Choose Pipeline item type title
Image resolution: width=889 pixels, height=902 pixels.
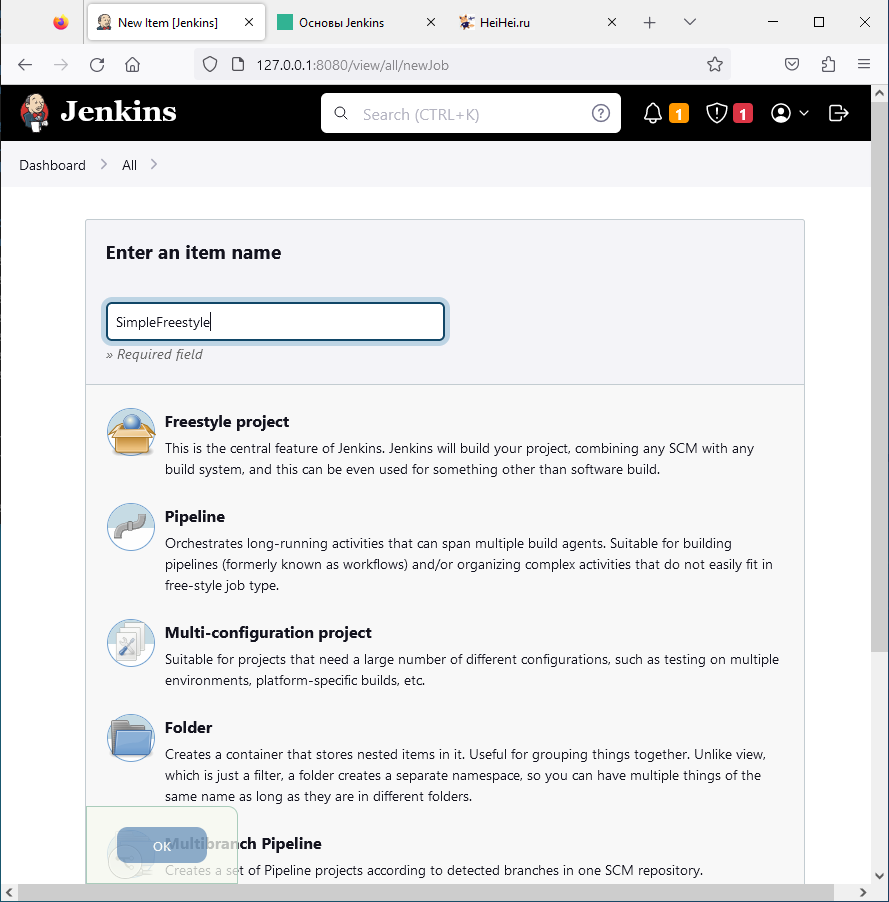click(194, 517)
